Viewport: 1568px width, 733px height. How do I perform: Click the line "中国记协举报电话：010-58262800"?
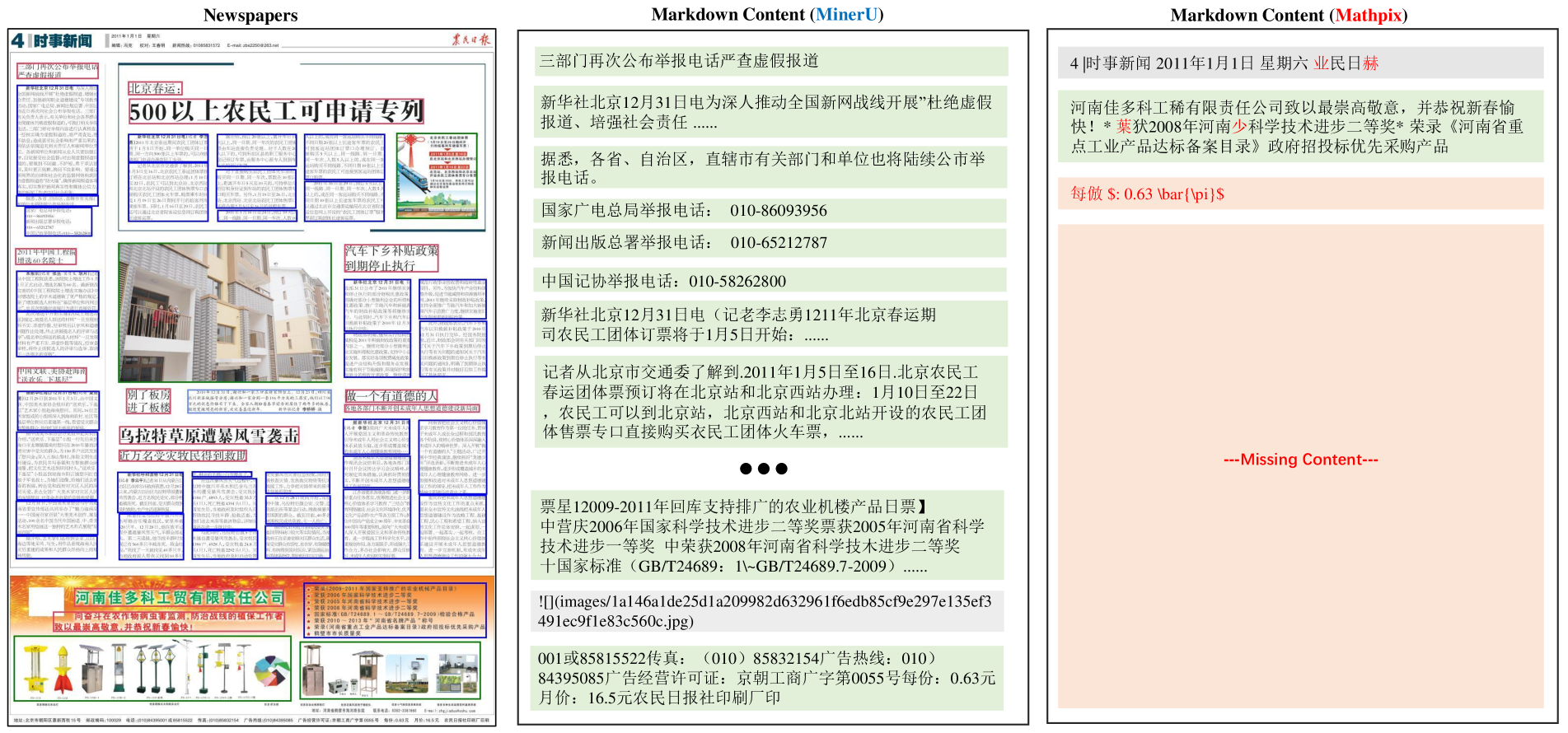[770, 281]
